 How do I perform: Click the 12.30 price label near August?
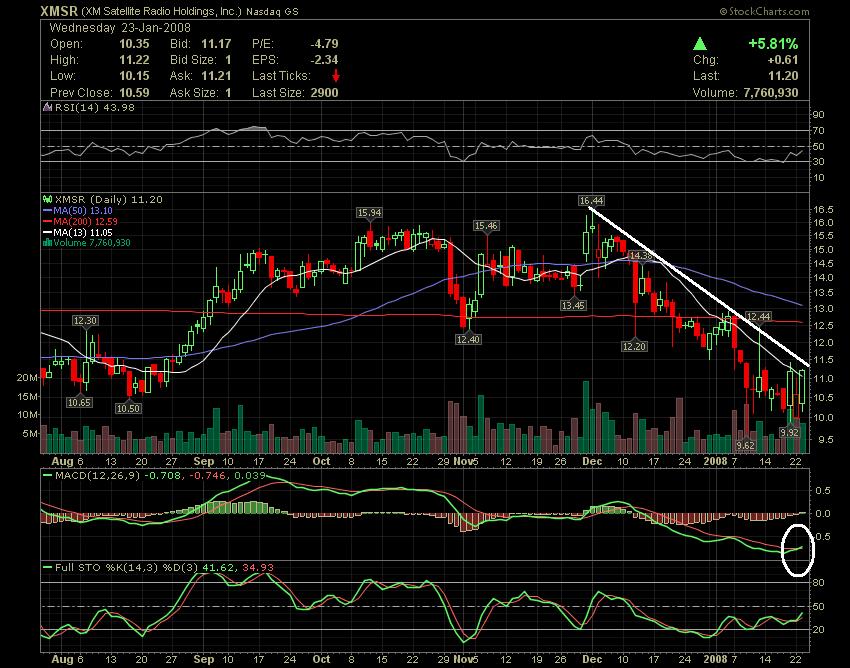(85, 321)
